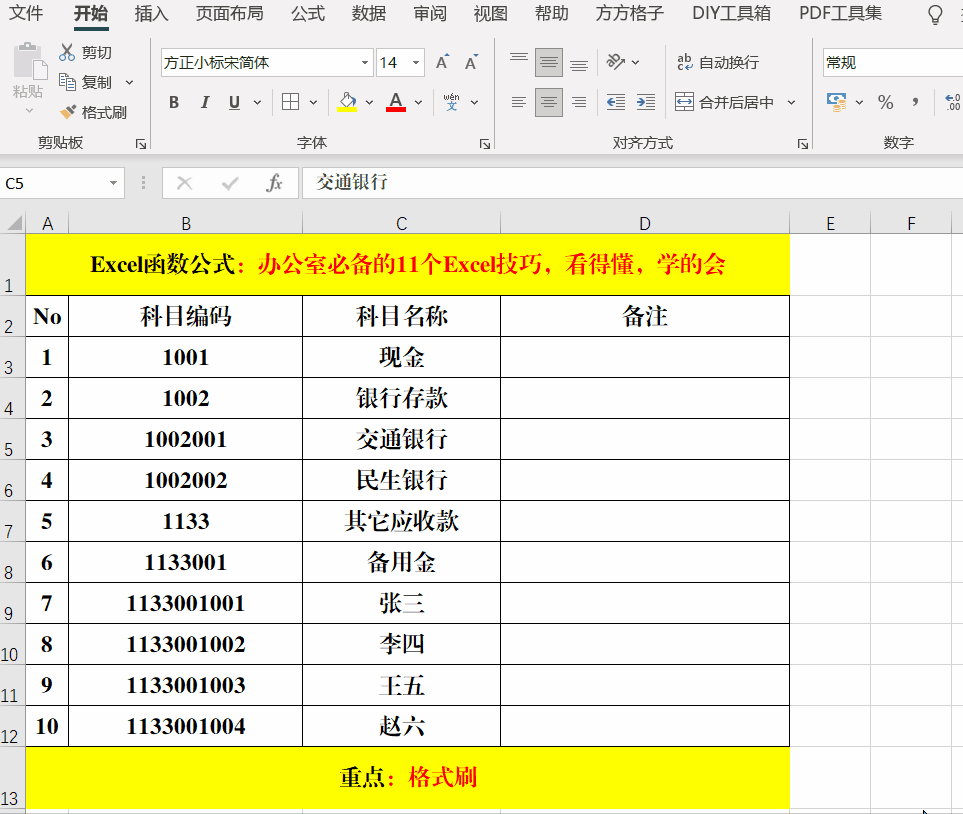The width and height of the screenshot is (963, 814).
Task: Click the Tell Me lightbulb icon
Action: (x=935, y=15)
